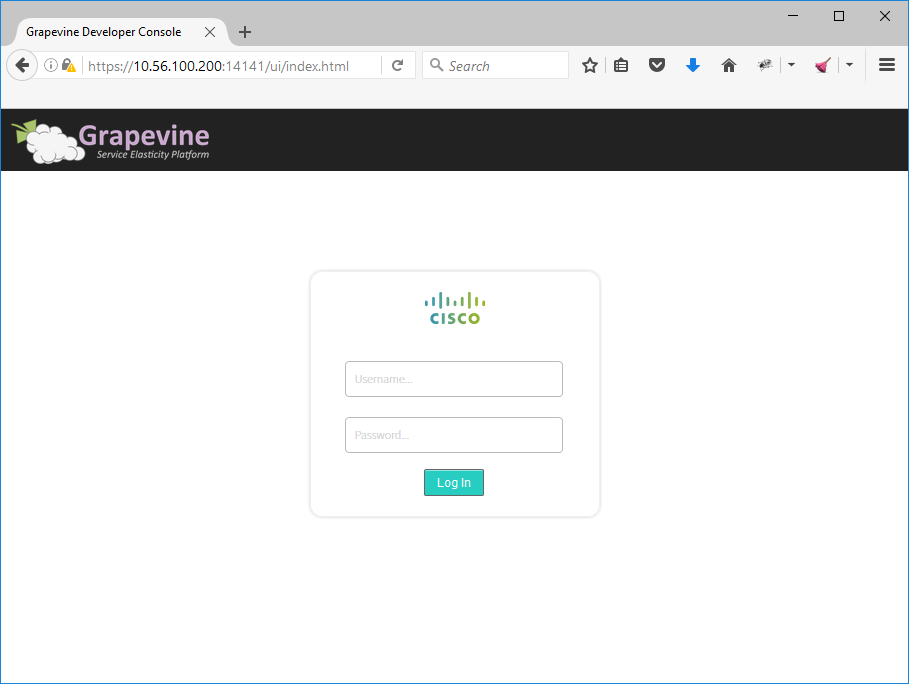The width and height of the screenshot is (909, 684).
Task: Close the Grapevine Developer Console tab
Action: coord(210,32)
